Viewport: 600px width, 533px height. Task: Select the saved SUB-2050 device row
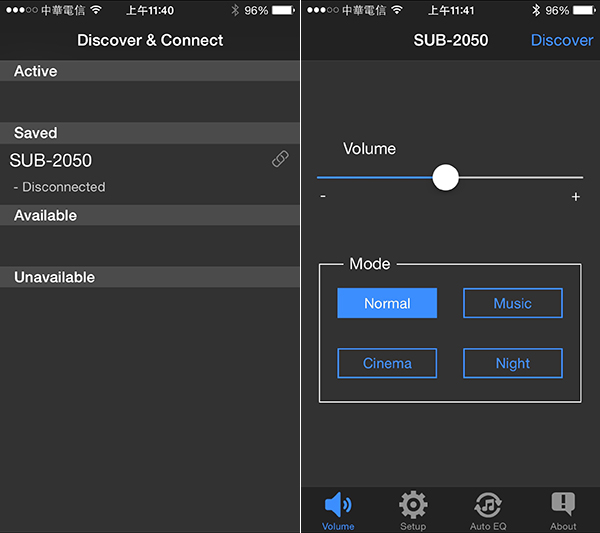pyautogui.click(x=150, y=174)
